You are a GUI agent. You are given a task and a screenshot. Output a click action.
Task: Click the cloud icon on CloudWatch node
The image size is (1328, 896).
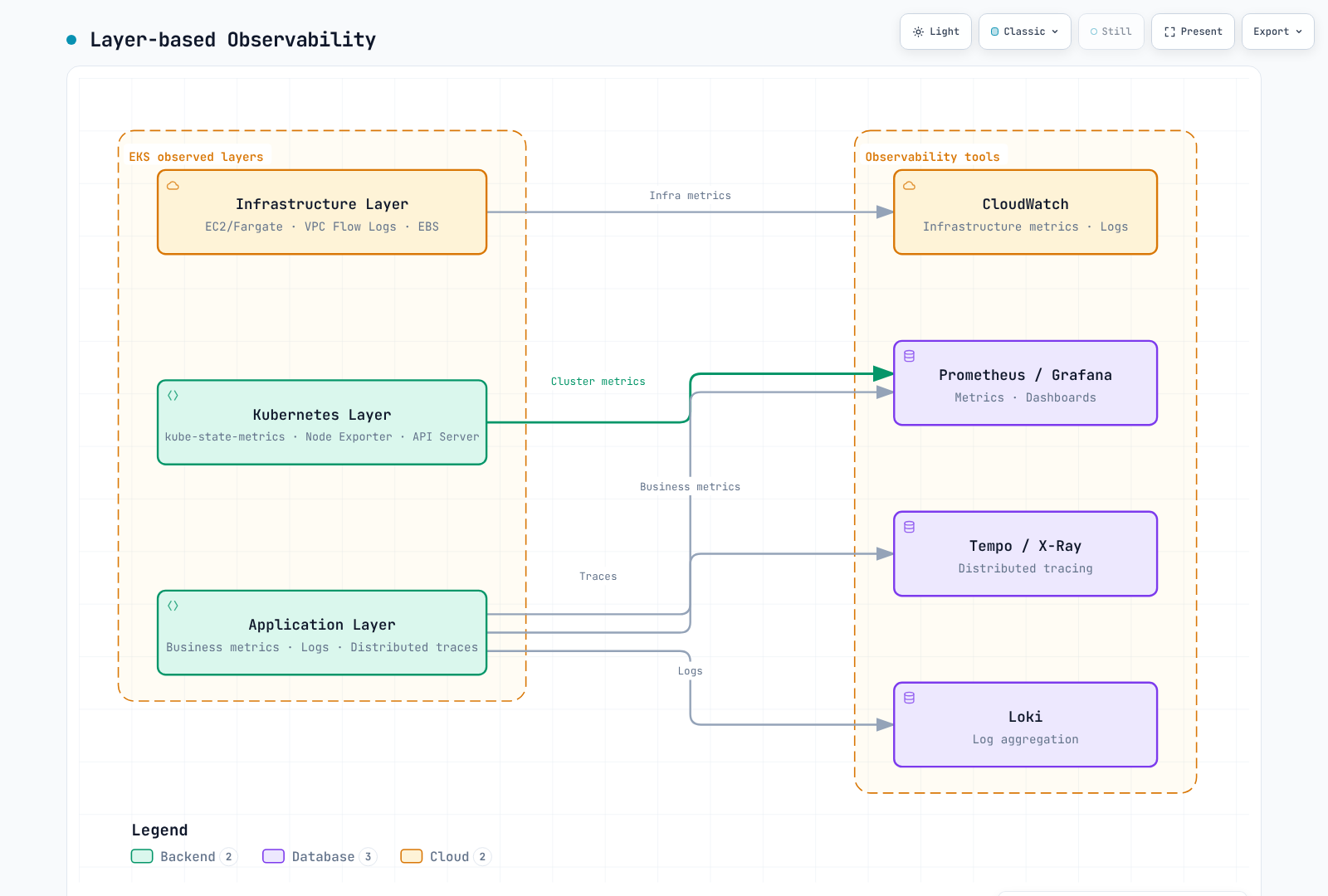(909, 186)
